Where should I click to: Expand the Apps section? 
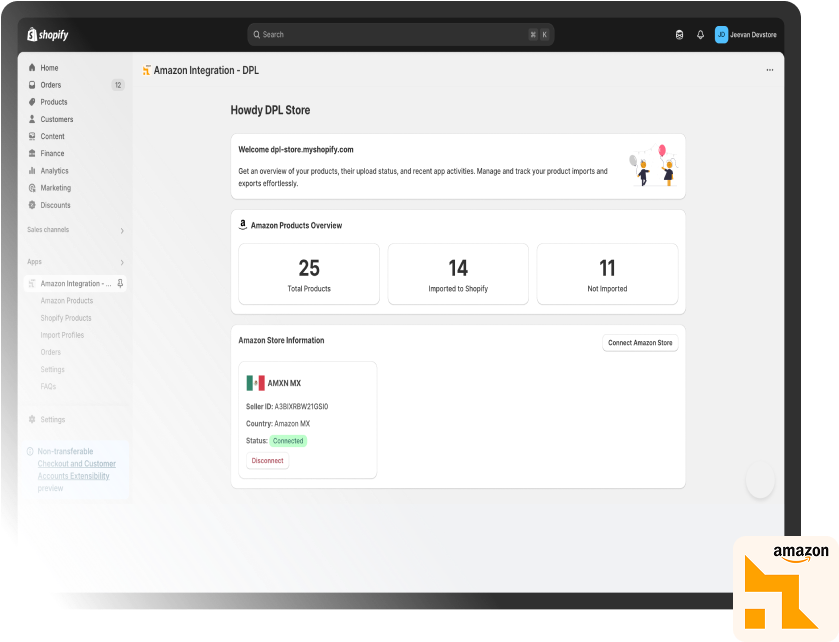tap(122, 261)
